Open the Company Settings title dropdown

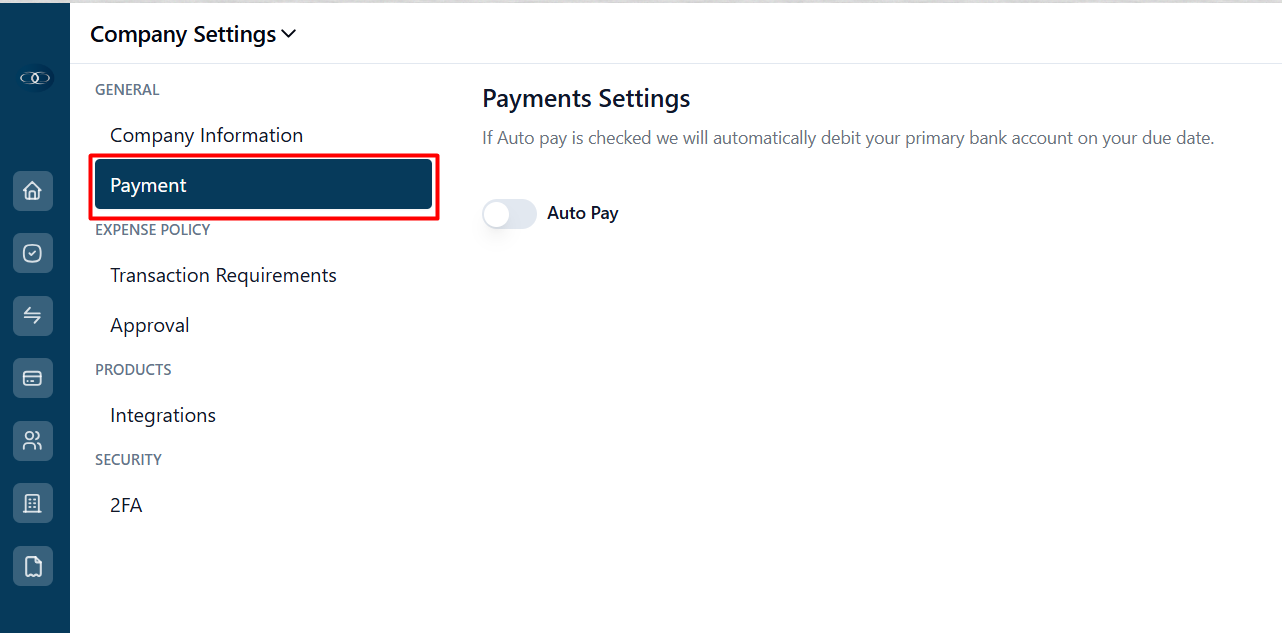tap(193, 34)
